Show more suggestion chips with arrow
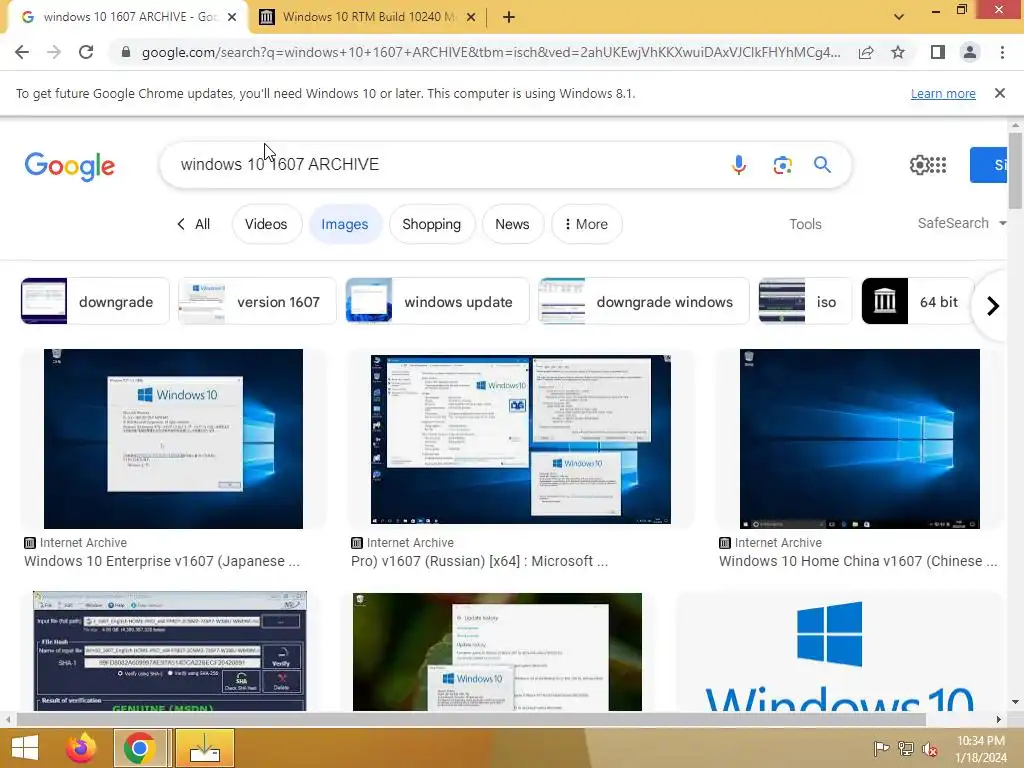 tap(993, 305)
